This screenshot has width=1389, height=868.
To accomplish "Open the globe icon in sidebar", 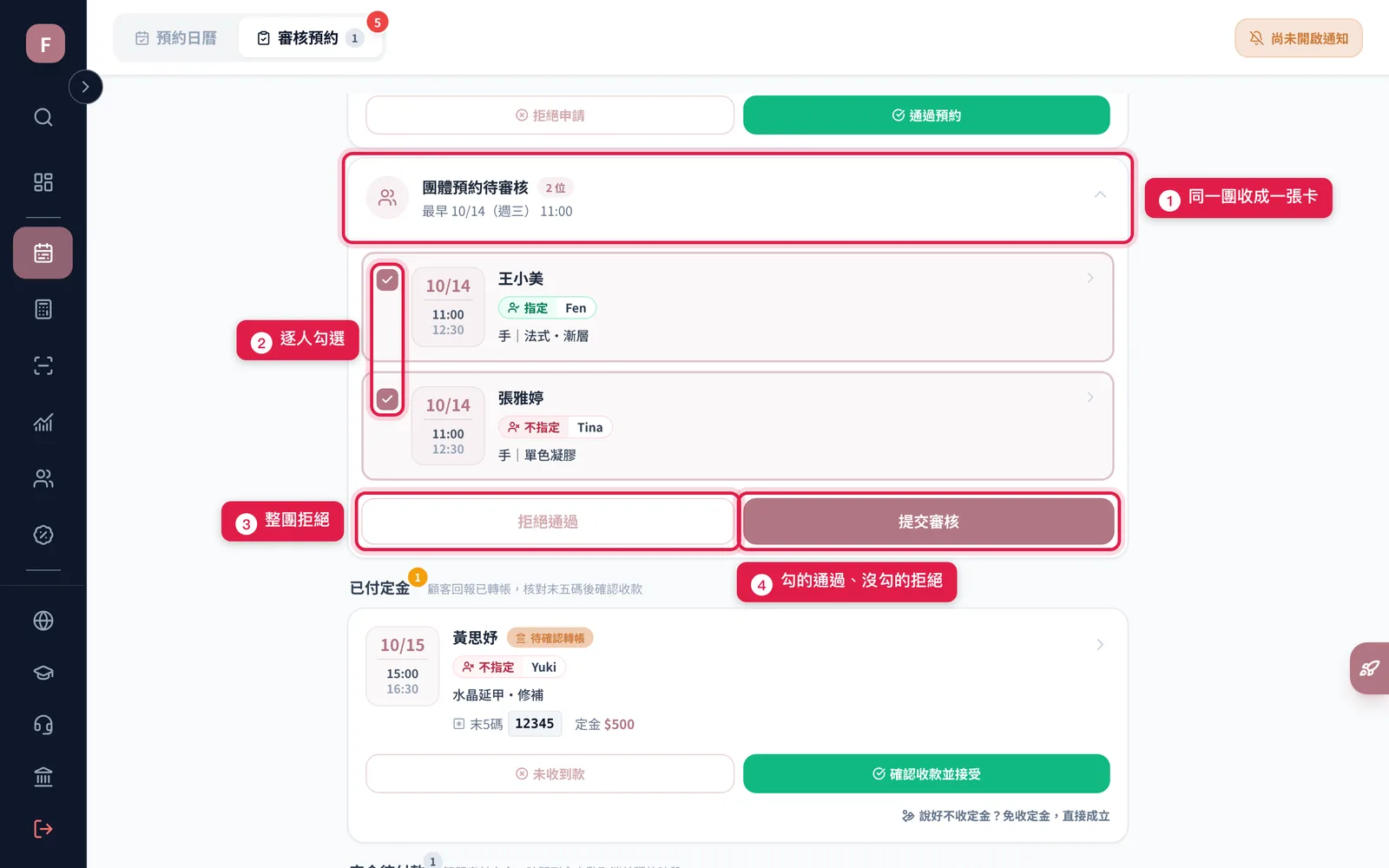I will pyautogui.click(x=43, y=621).
